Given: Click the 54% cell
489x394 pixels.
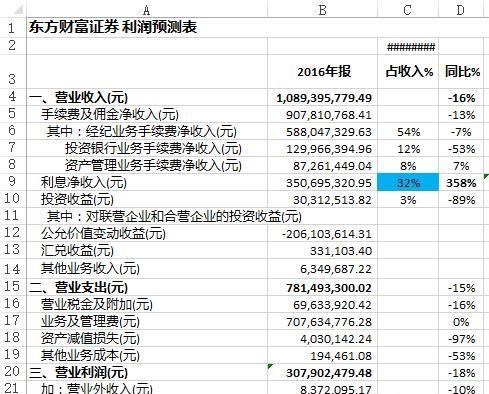Looking at the screenshot, I should pos(408,132).
